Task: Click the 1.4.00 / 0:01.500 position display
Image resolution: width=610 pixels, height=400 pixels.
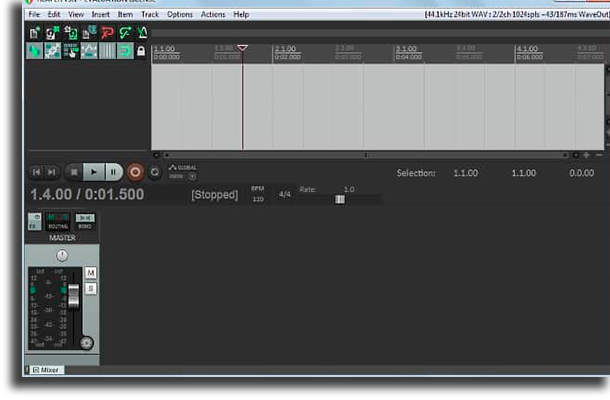Action: (87, 194)
